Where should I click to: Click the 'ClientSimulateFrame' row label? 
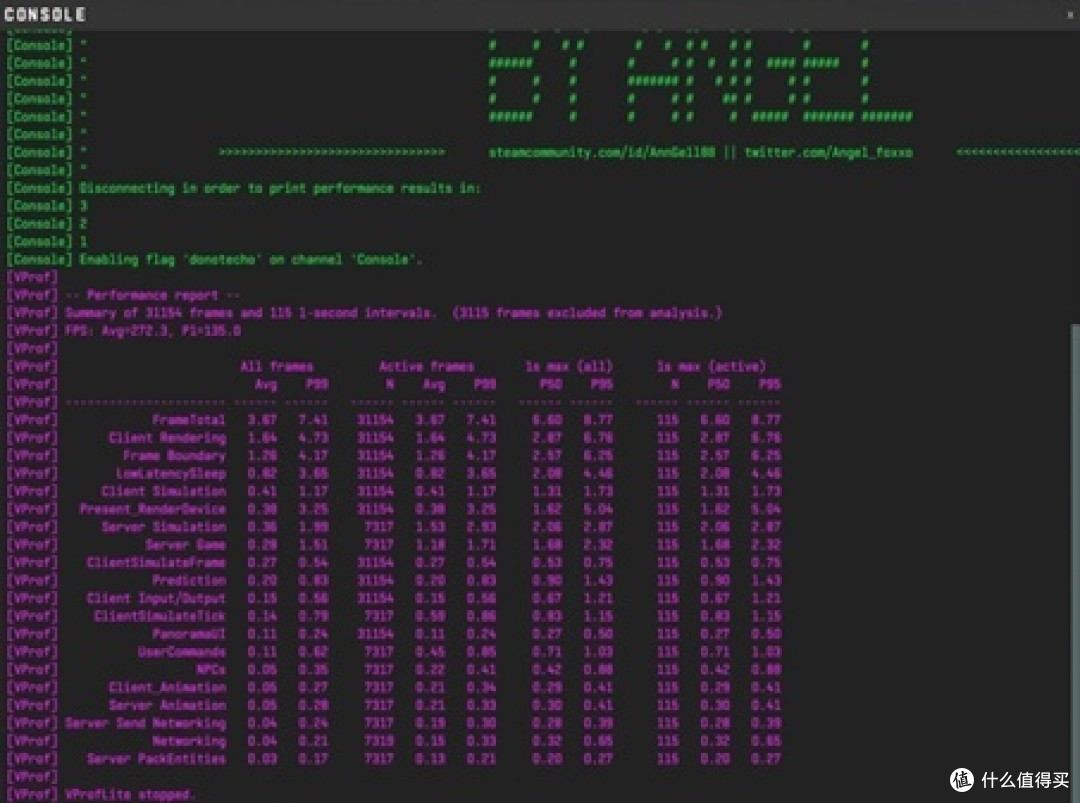coord(156,563)
